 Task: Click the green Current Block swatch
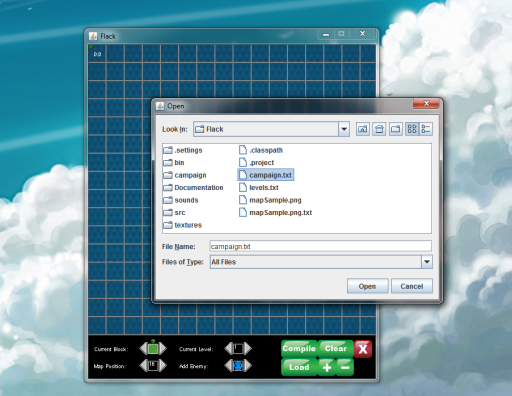pyautogui.click(x=153, y=349)
